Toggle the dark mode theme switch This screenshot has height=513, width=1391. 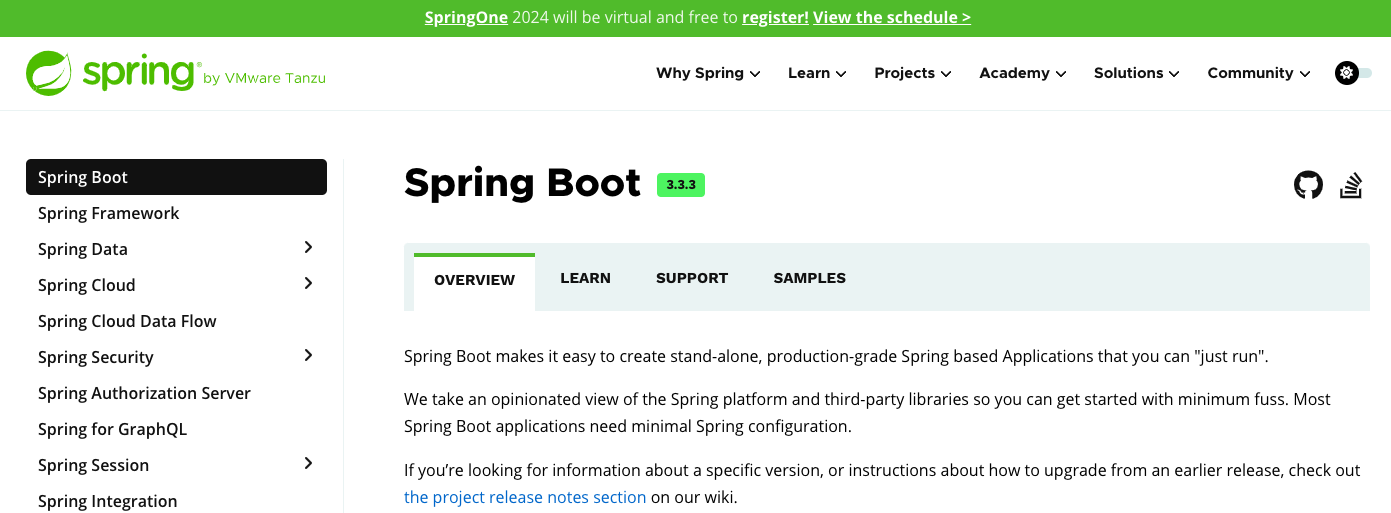[x=1352, y=73]
